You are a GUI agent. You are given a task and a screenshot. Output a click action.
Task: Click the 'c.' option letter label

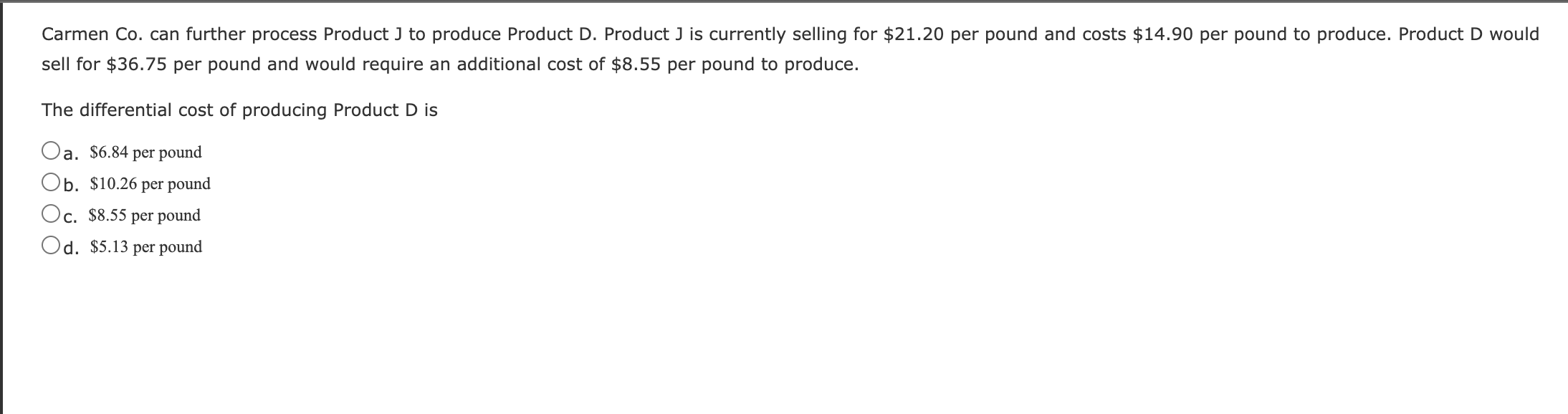point(70,216)
